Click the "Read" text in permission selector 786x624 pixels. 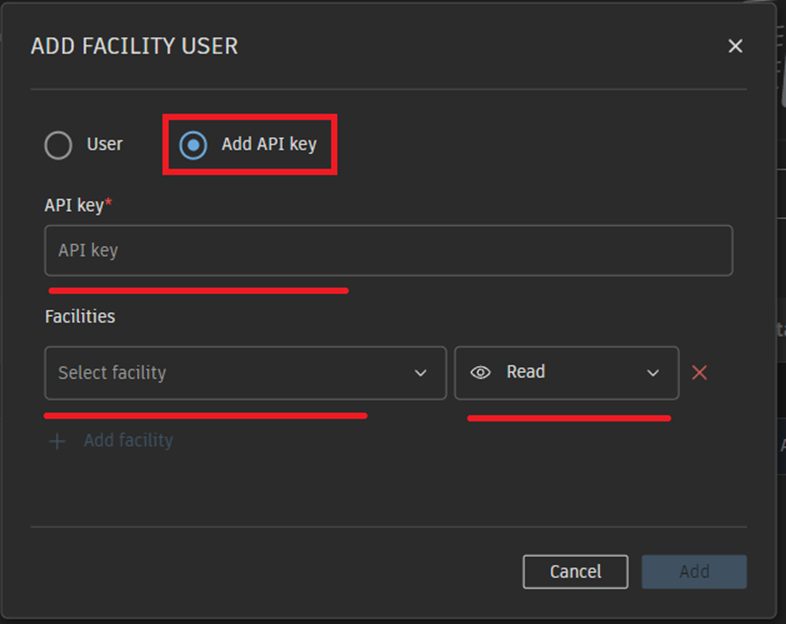[x=525, y=372]
